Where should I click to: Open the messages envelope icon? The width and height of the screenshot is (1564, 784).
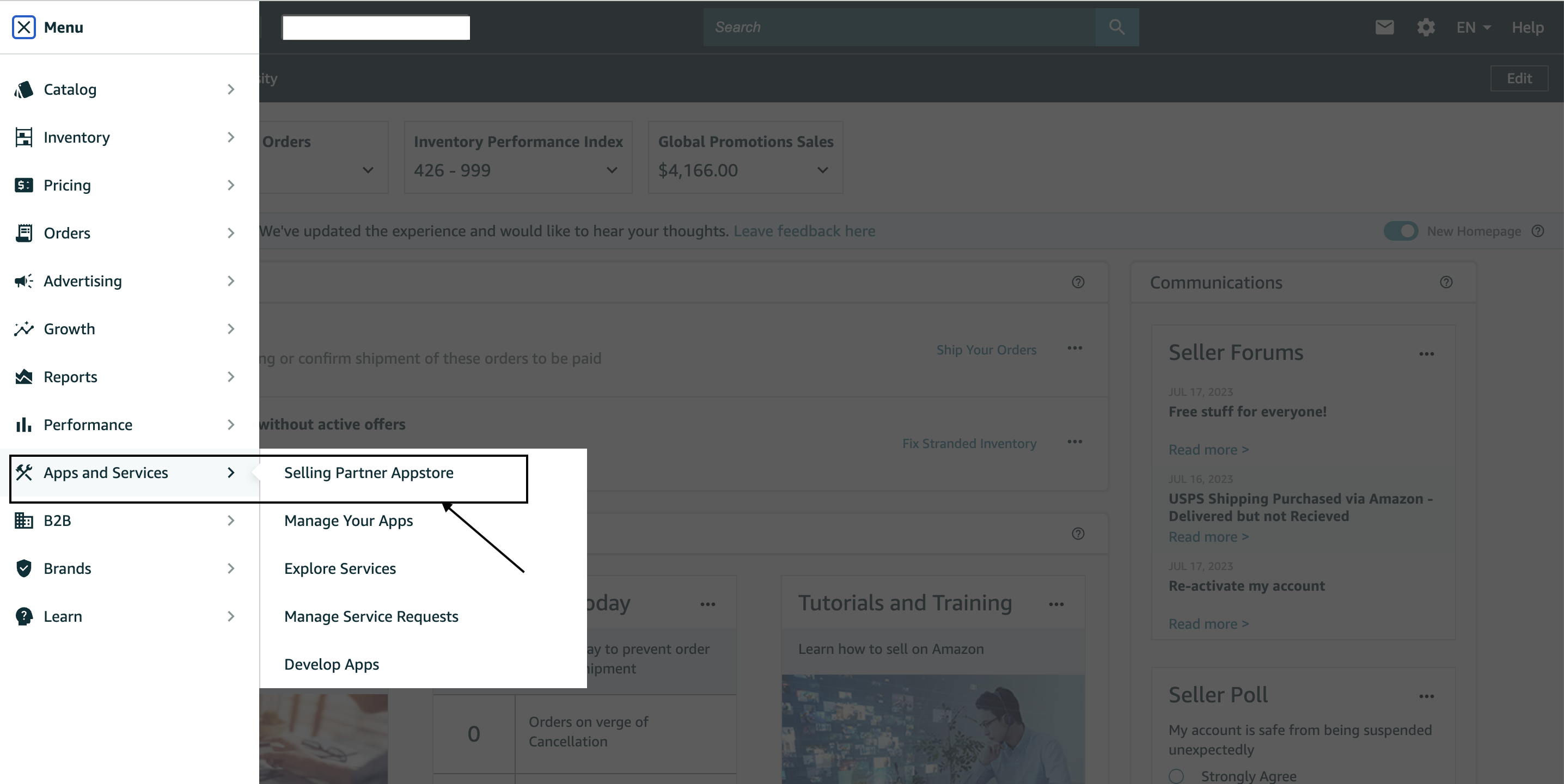[1384, 27]
